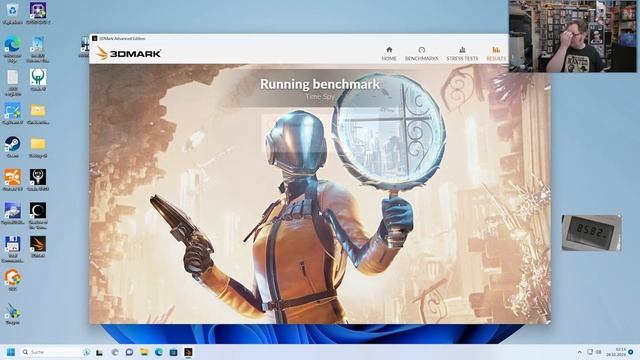Open Task View from the taskbar

coord(99,352)
